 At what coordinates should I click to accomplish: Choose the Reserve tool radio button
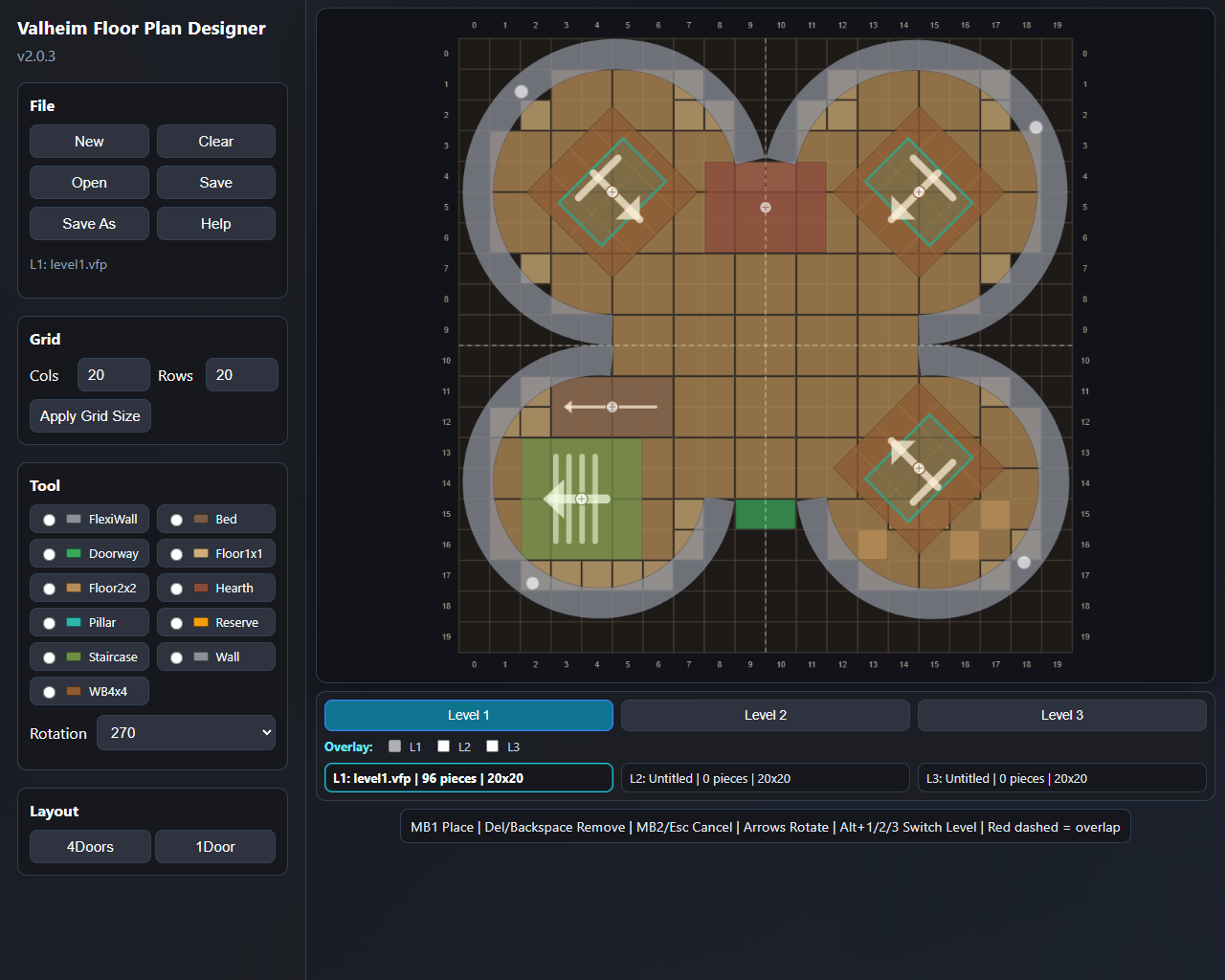pyautogui.click(x=176, y=623)
